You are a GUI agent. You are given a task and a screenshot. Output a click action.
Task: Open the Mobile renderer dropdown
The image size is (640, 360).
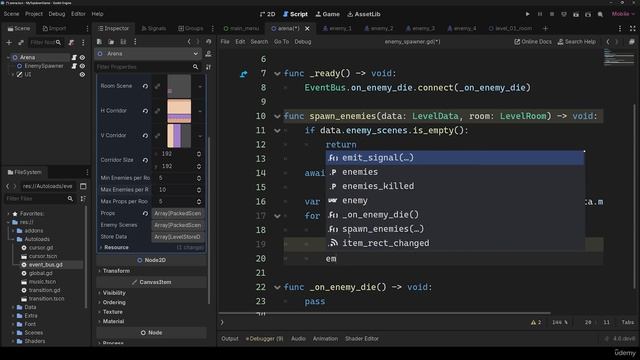[x=623, y=14]
